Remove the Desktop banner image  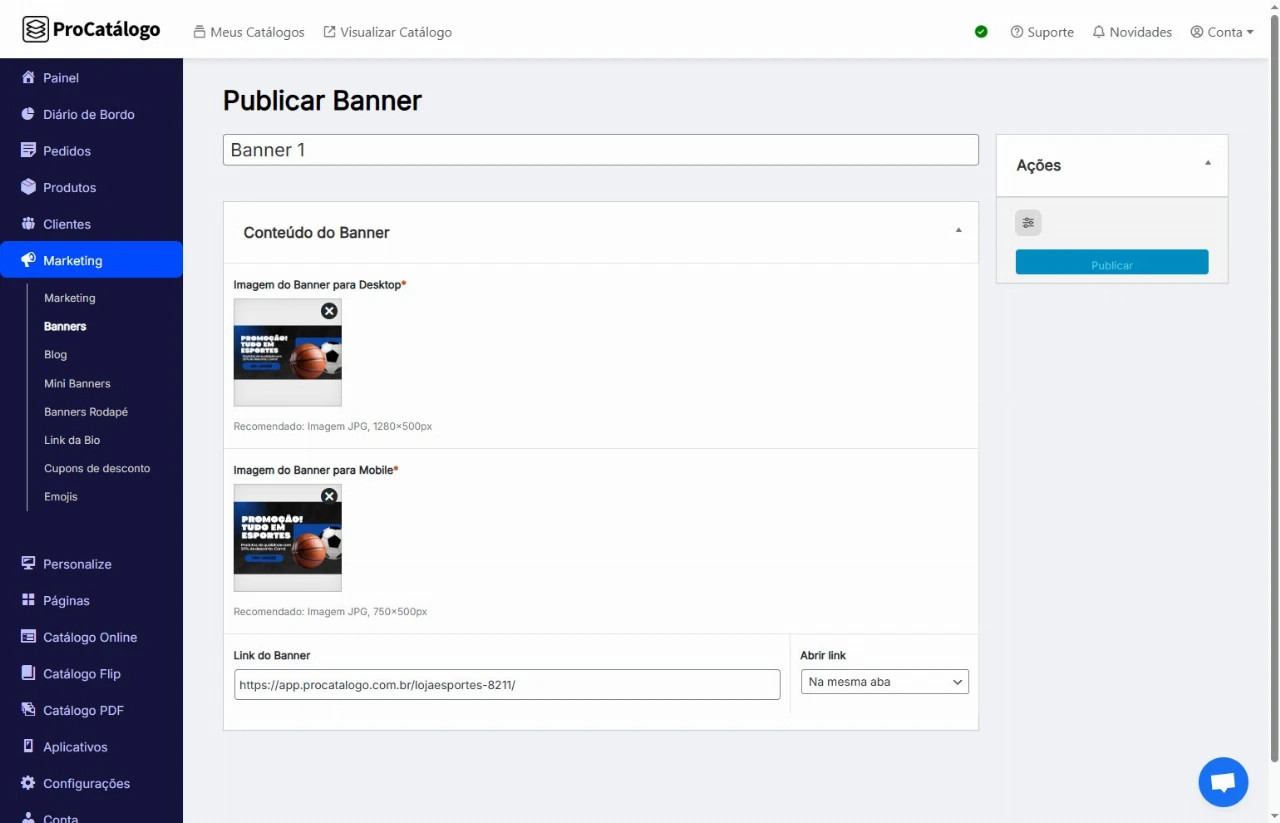click(x=329, y=311)
